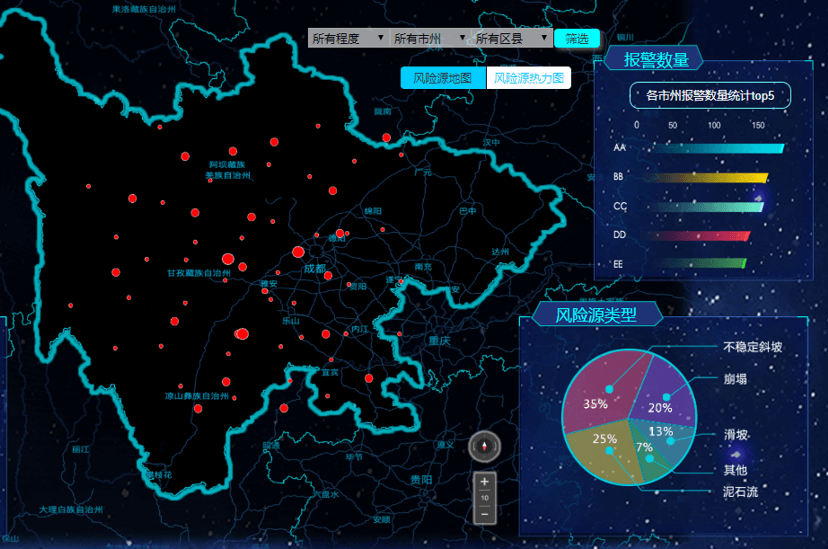Image resolution: width=828 pixels, height=549 pixels.
Task: Expand the 所有区县 dropdown
Action: tap(512, 38)
